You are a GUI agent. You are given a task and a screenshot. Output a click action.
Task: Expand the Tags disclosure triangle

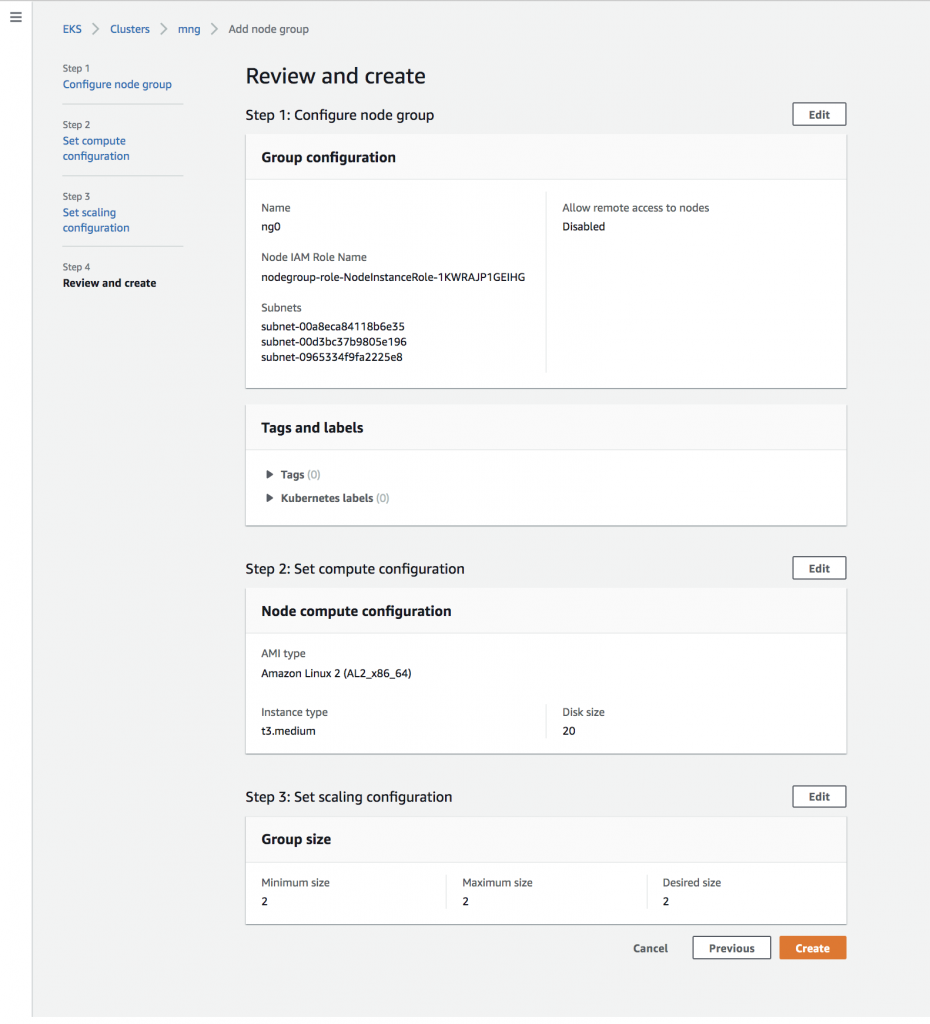click(x=270, y=475)
